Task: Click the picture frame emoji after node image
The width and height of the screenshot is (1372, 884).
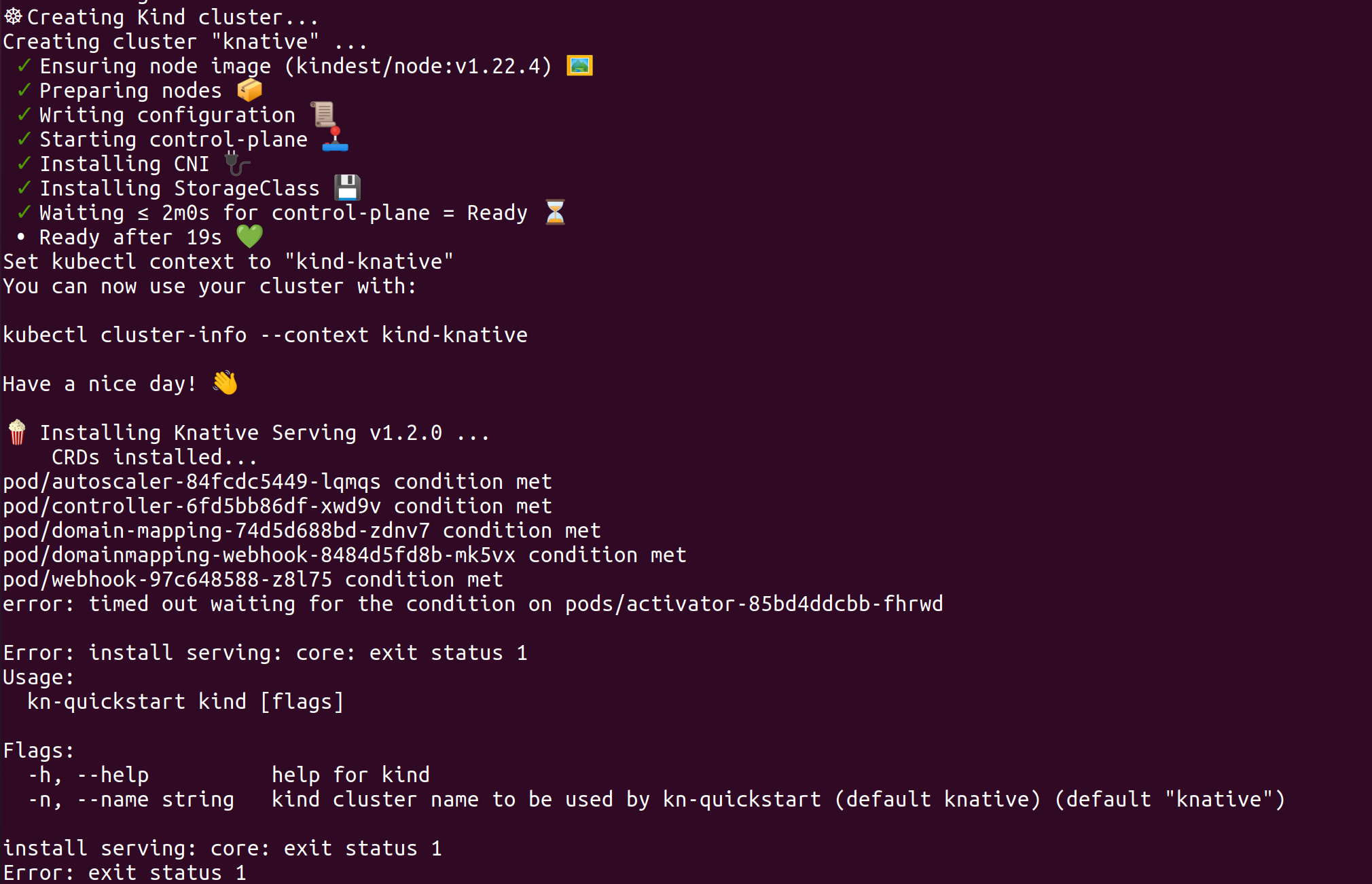Action: 579,66
